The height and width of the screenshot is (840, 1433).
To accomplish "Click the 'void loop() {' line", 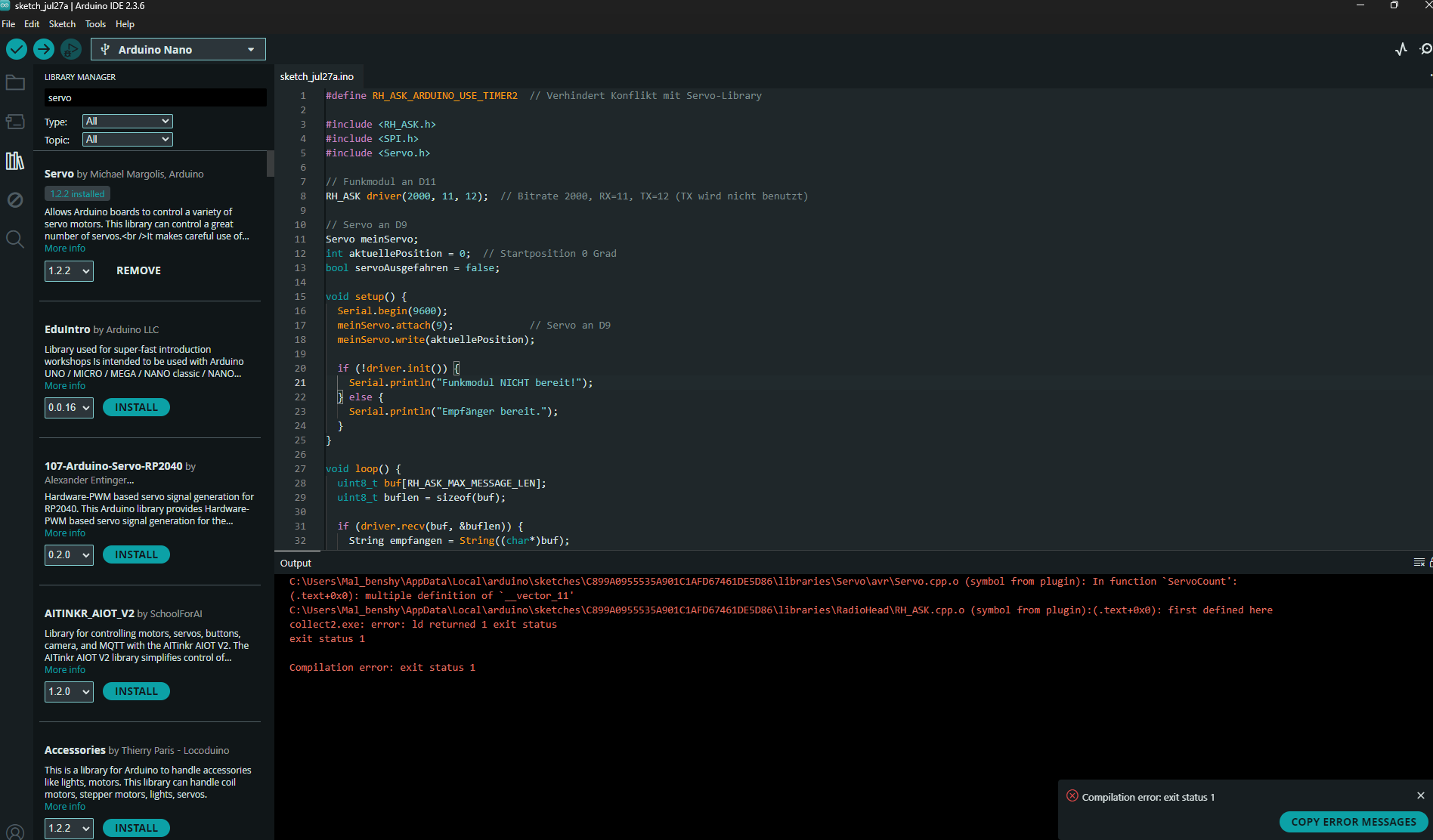I will point(364,469).
